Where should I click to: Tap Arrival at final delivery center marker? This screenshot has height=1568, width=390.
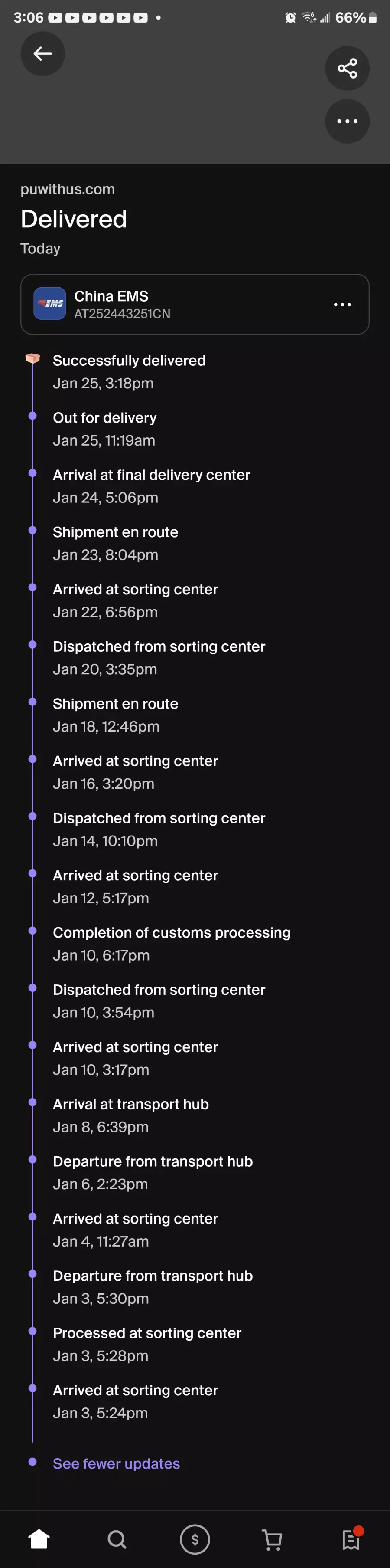coord(32,473)
